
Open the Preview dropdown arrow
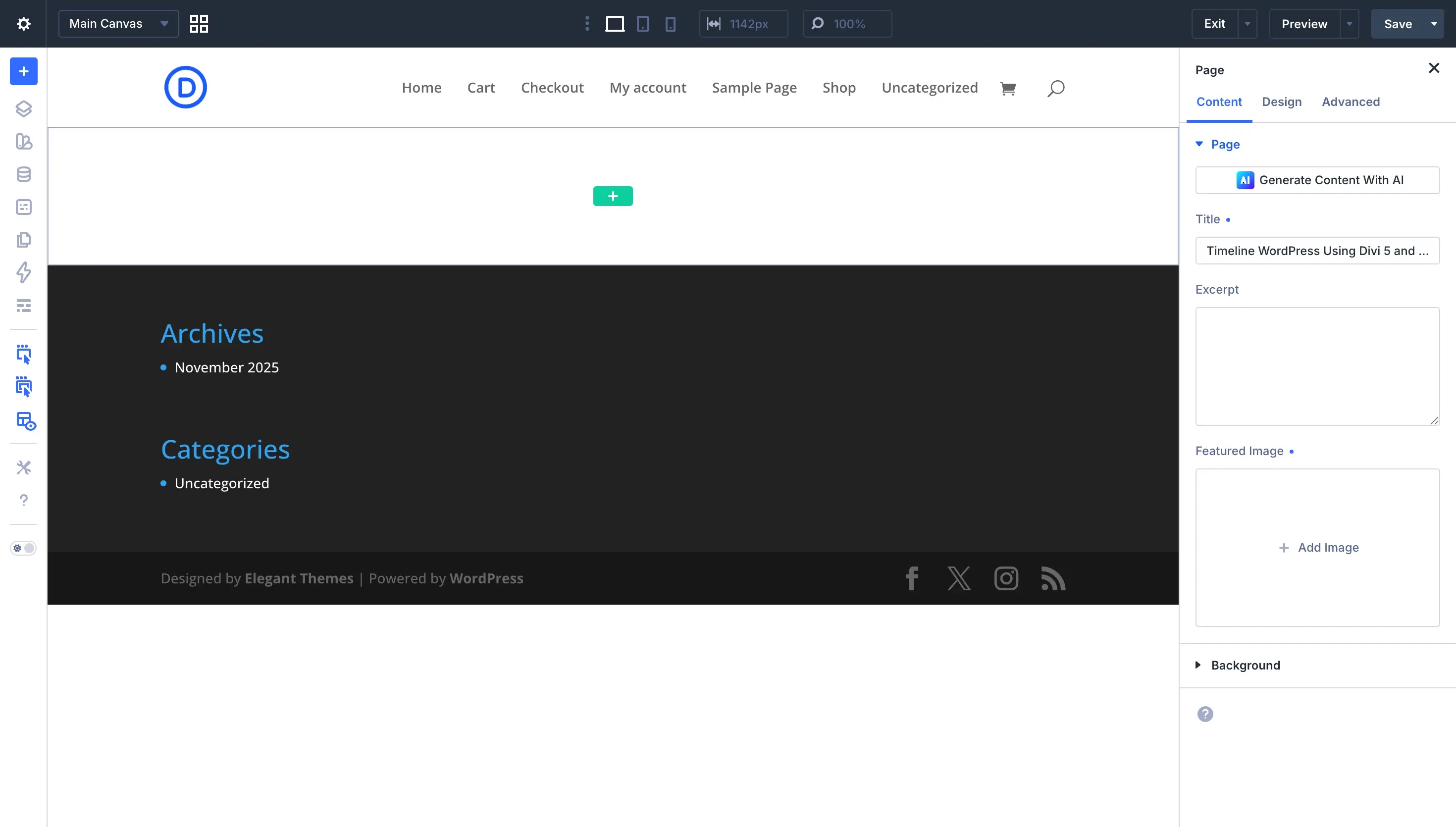(1349, 24)
